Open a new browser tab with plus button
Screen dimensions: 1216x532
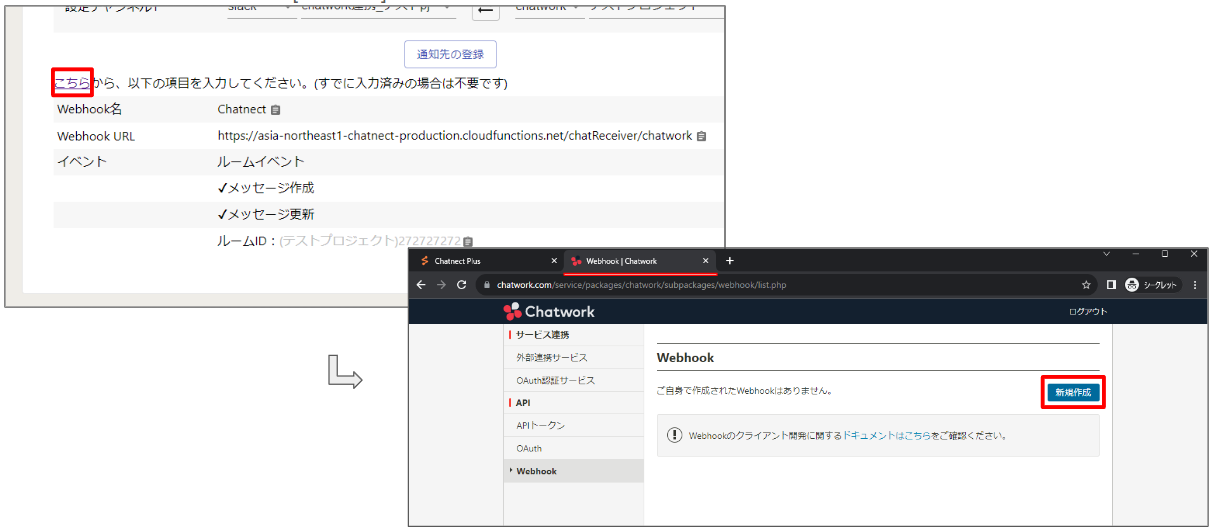point(730,261)
